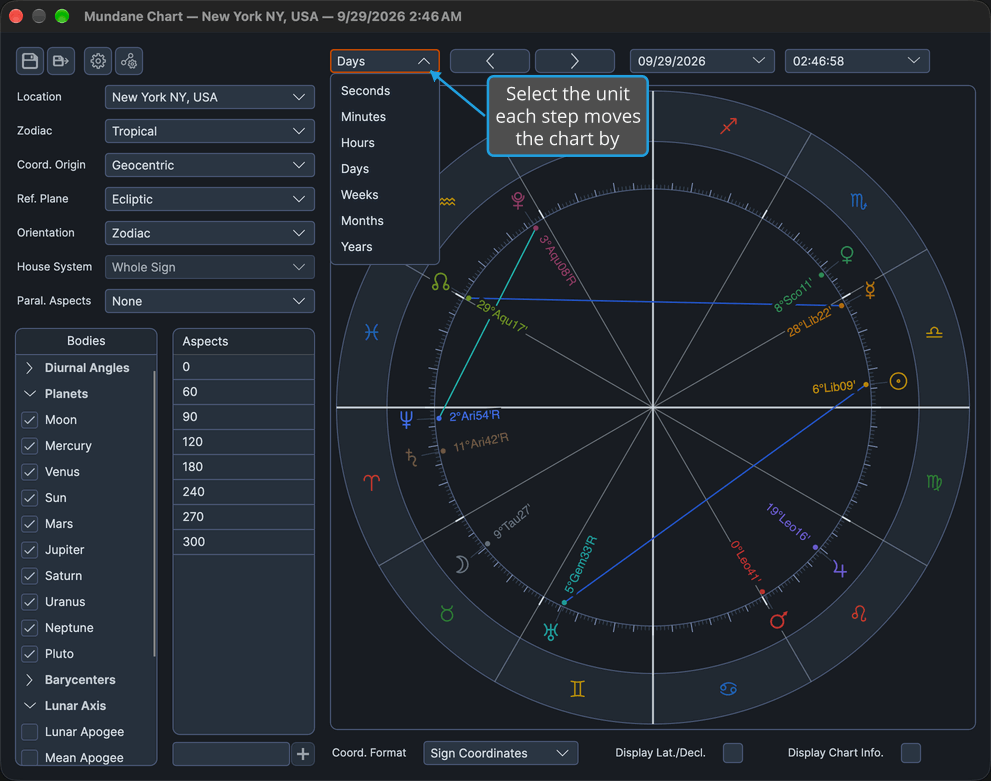Uncheck the Jupiter checkbox
This screenshot has height=781, width=991.
tap(30, 550)
